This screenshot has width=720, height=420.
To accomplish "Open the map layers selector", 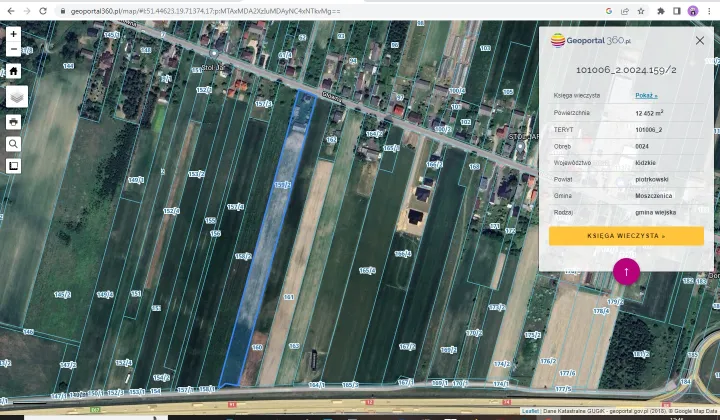I will click(17, 96).
